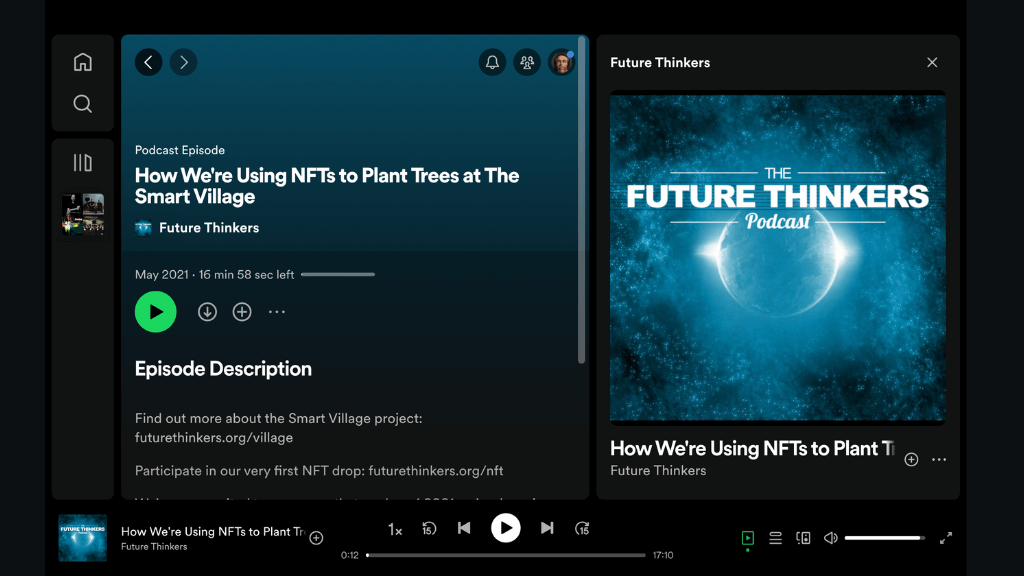Play the Smart Village episode
The image size is (1024, 576).
[155, 311]
